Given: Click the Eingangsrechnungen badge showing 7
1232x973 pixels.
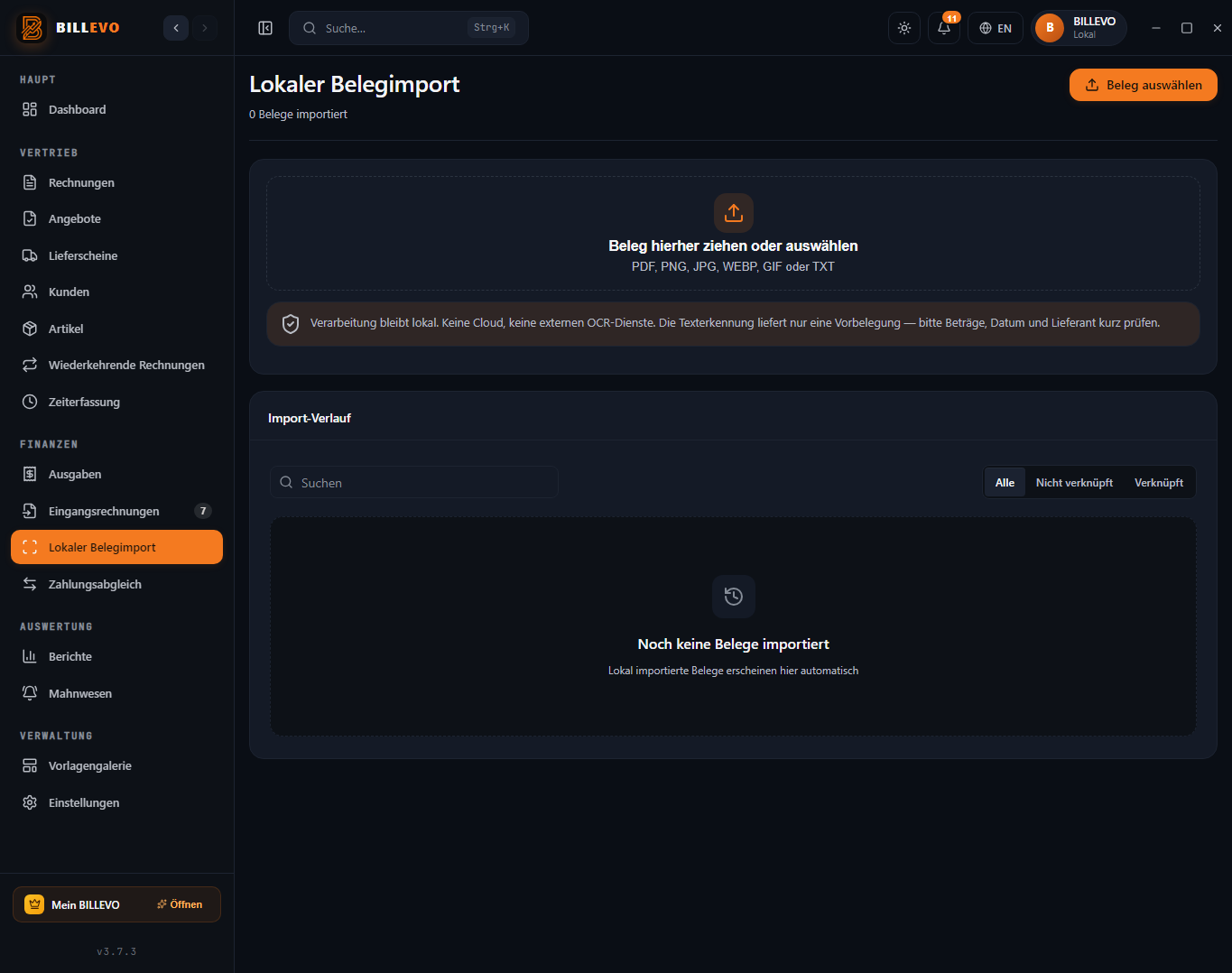Looking at the screenshot, I should 203,511.
